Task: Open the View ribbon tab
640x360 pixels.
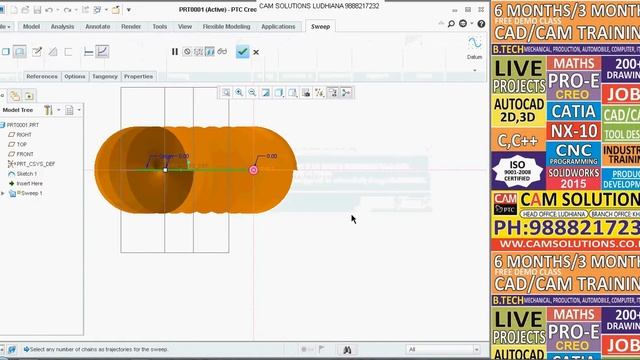Action: click(185, 27)
